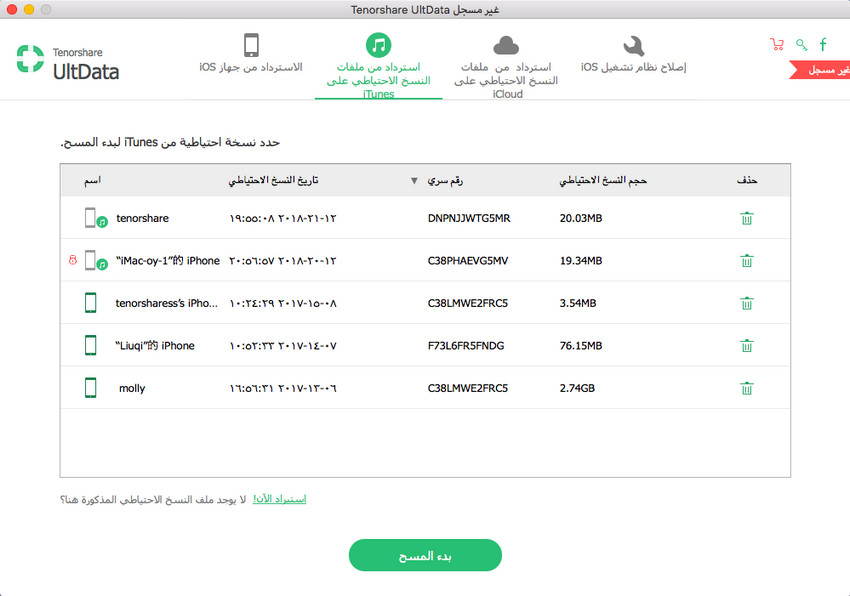Click the key register icon

(802, 44)
